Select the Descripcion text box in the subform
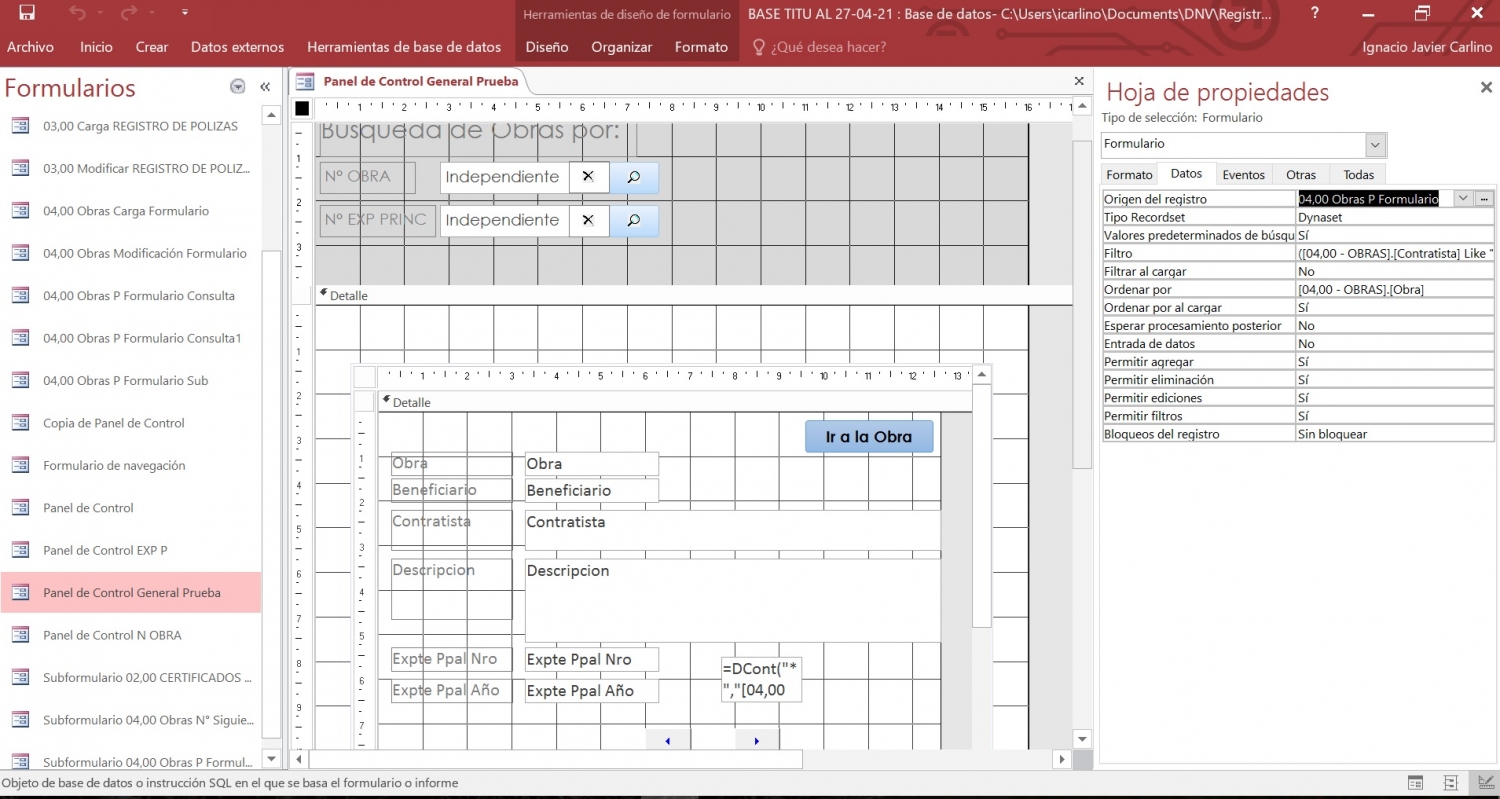Screen dimensions: 1500x799 732,600
